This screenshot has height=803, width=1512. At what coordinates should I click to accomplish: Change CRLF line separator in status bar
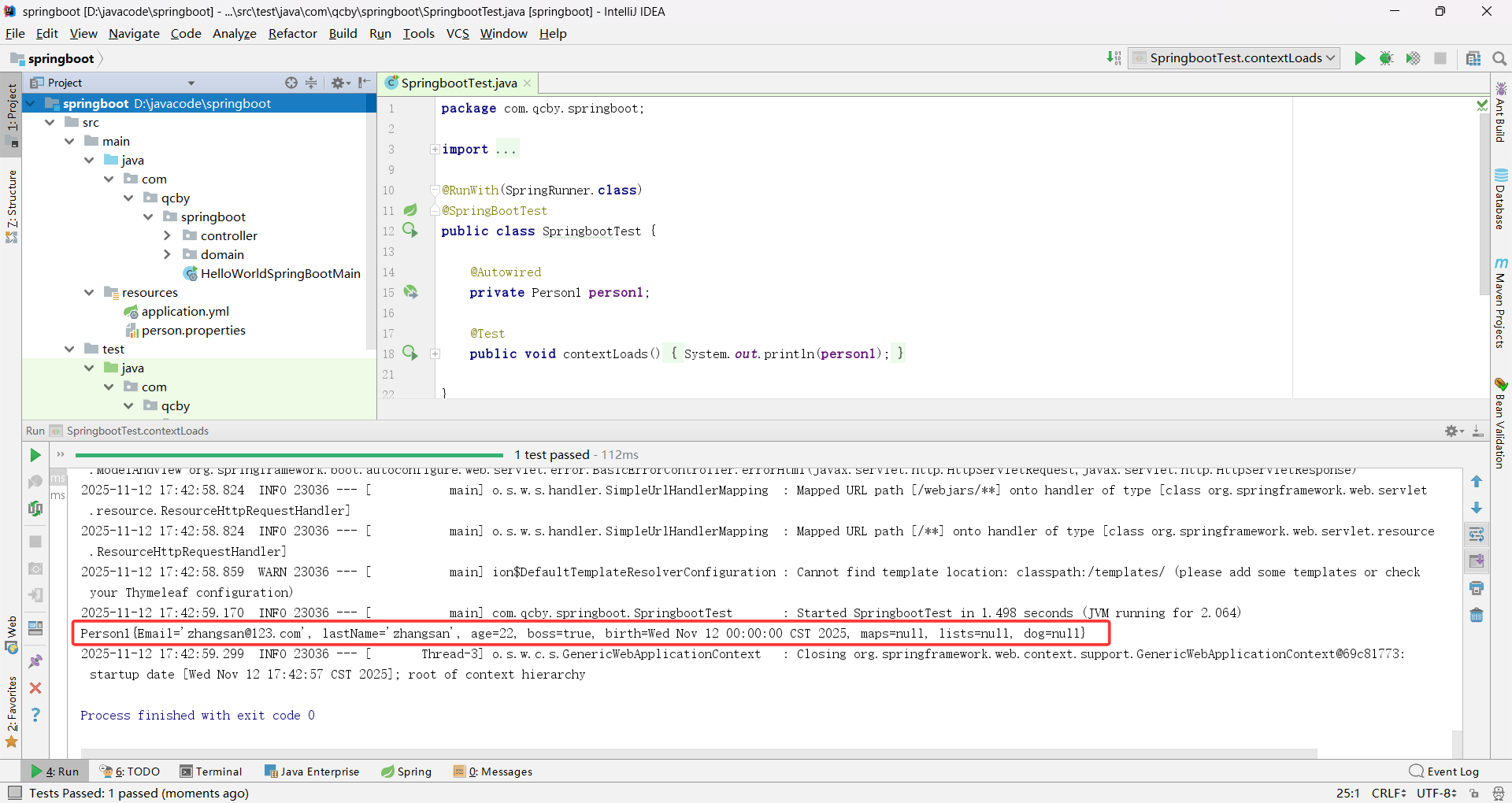coord(1388,793)
